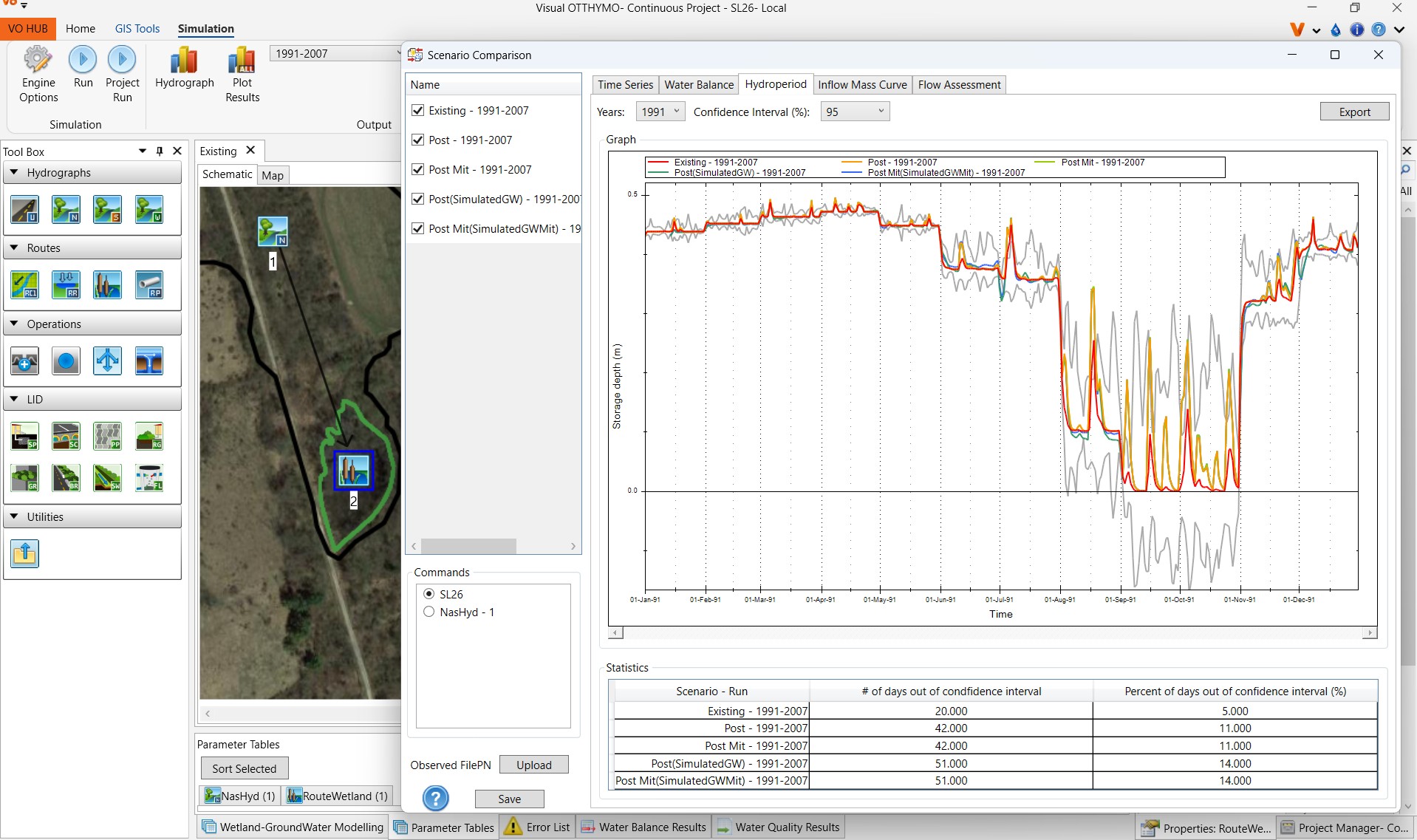Select the Bioretention (BR) LID tool
This screenshot has width=1417, height=840.
pos(66,478)
